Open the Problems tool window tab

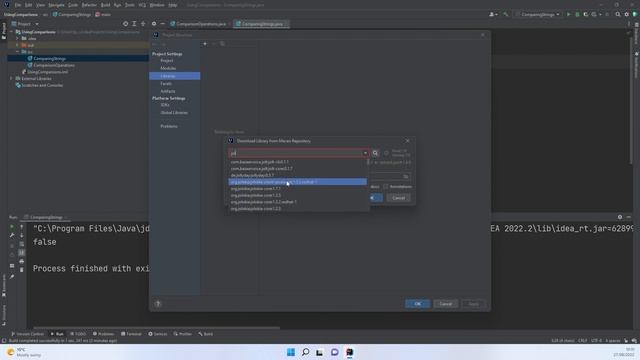(103, 334)
